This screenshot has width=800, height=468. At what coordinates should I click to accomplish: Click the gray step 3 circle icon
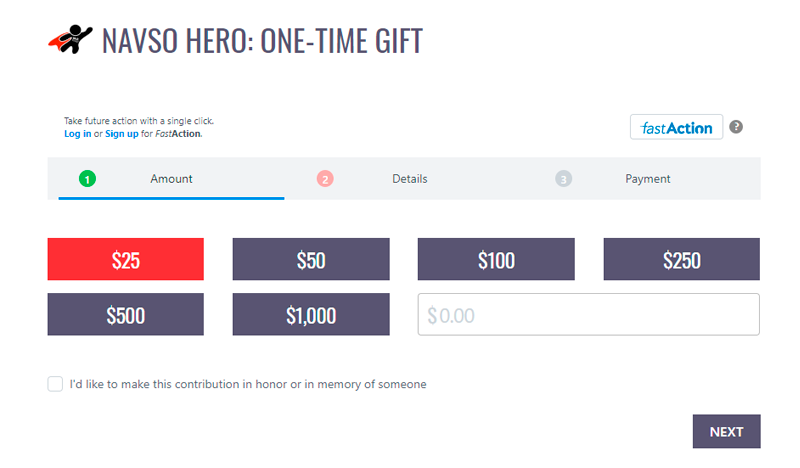(563, 179)
